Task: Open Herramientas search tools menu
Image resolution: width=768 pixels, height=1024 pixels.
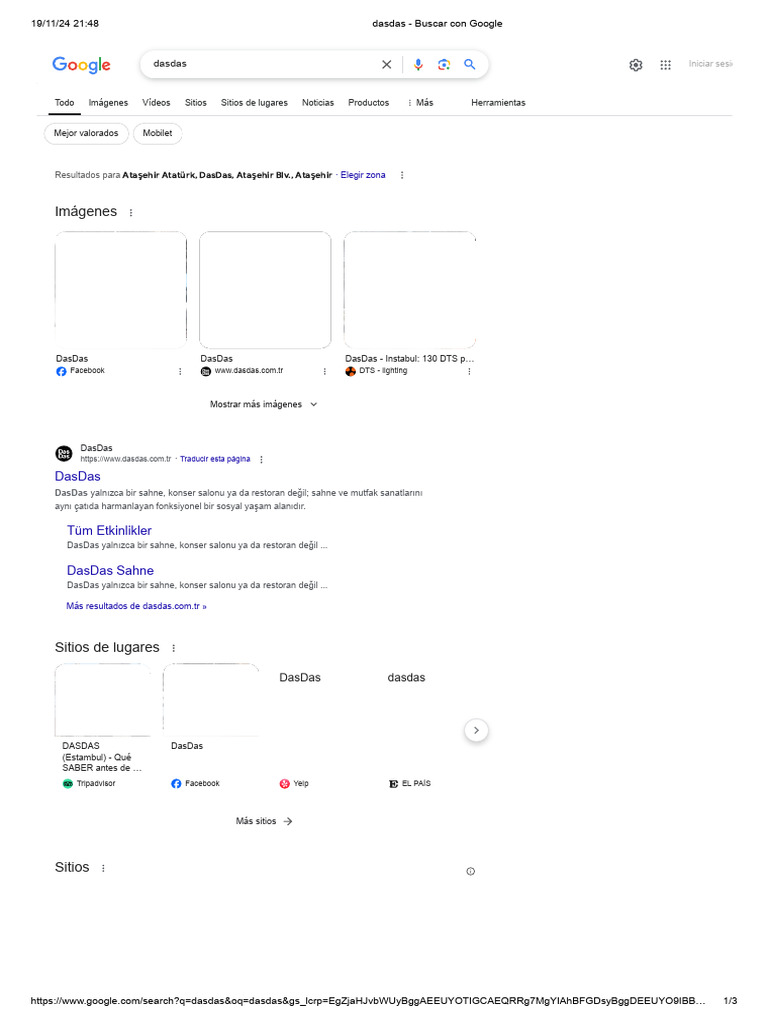Action: (x=498, y=103)
